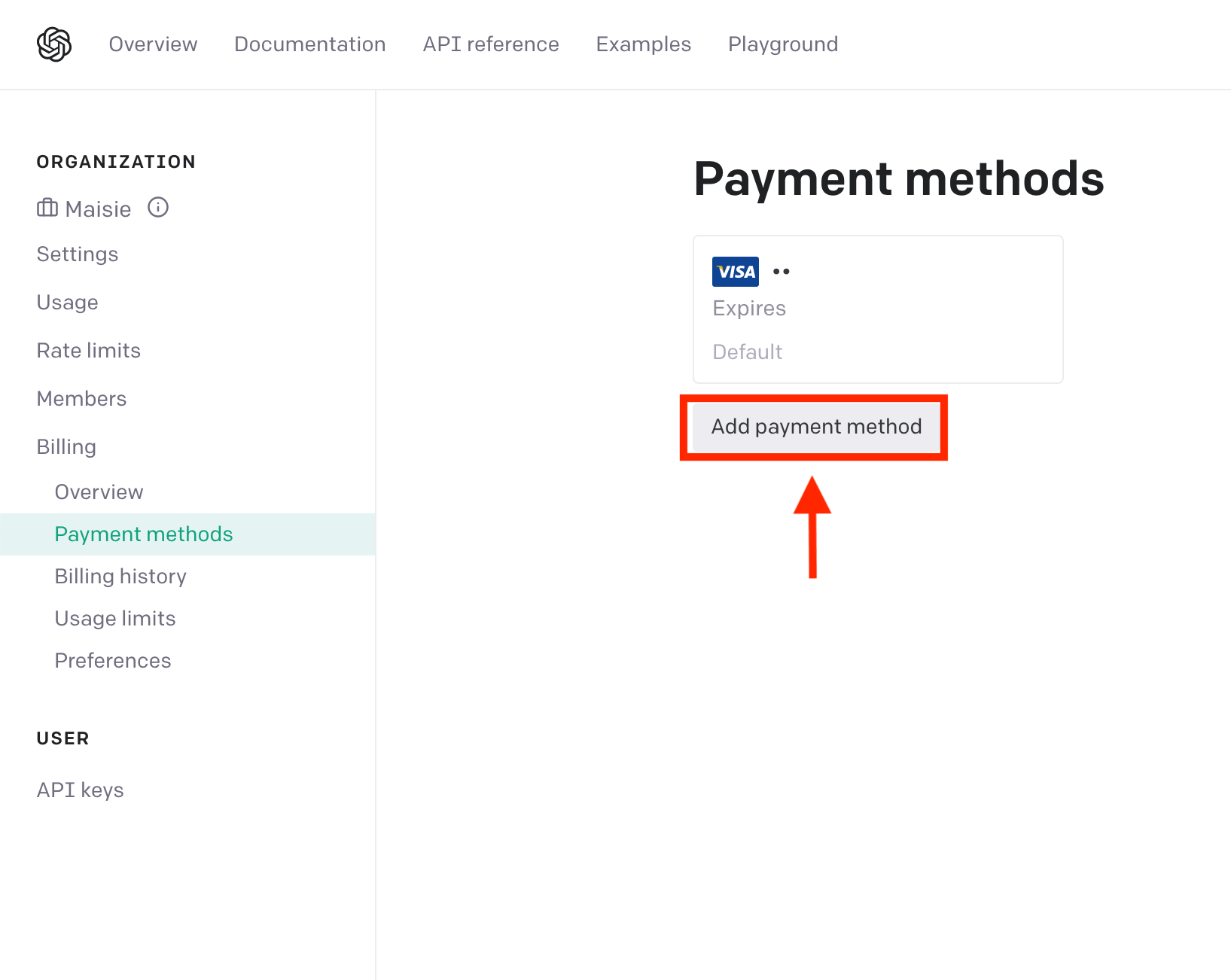Select Billing in the sidebar
This screenshot has width=1231, height=980.
point(66,446)
